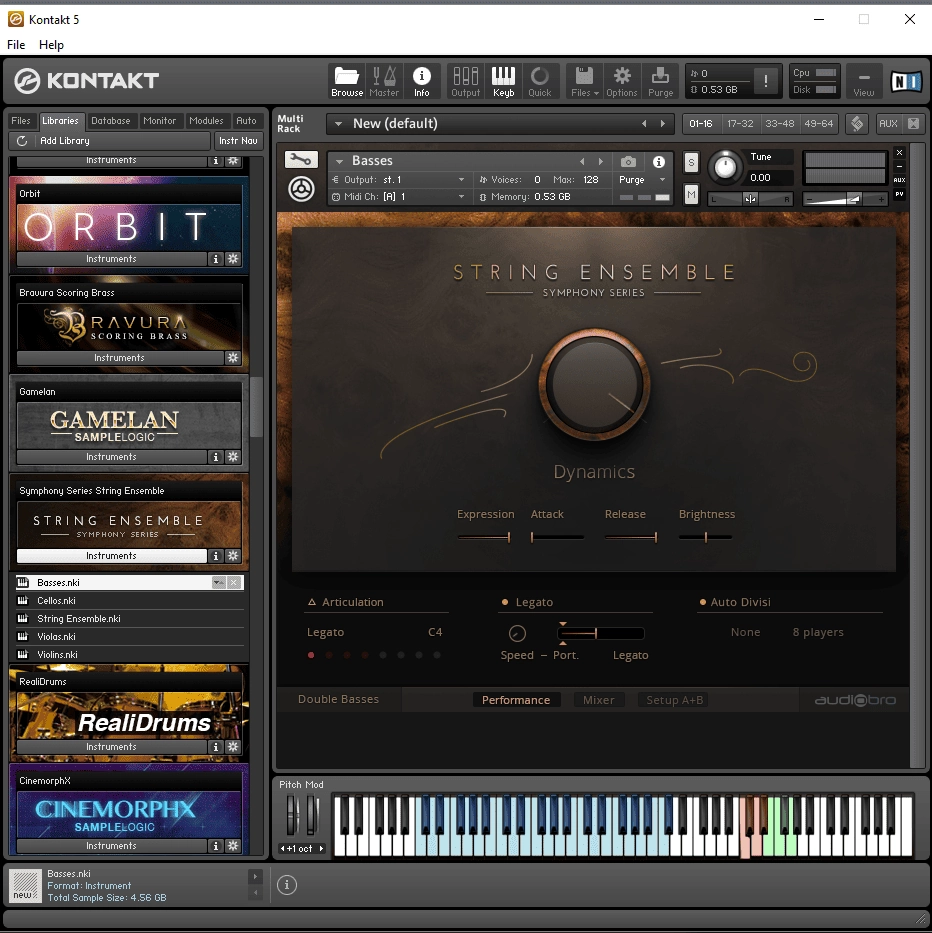Click the Tune knob

[725, 167]
